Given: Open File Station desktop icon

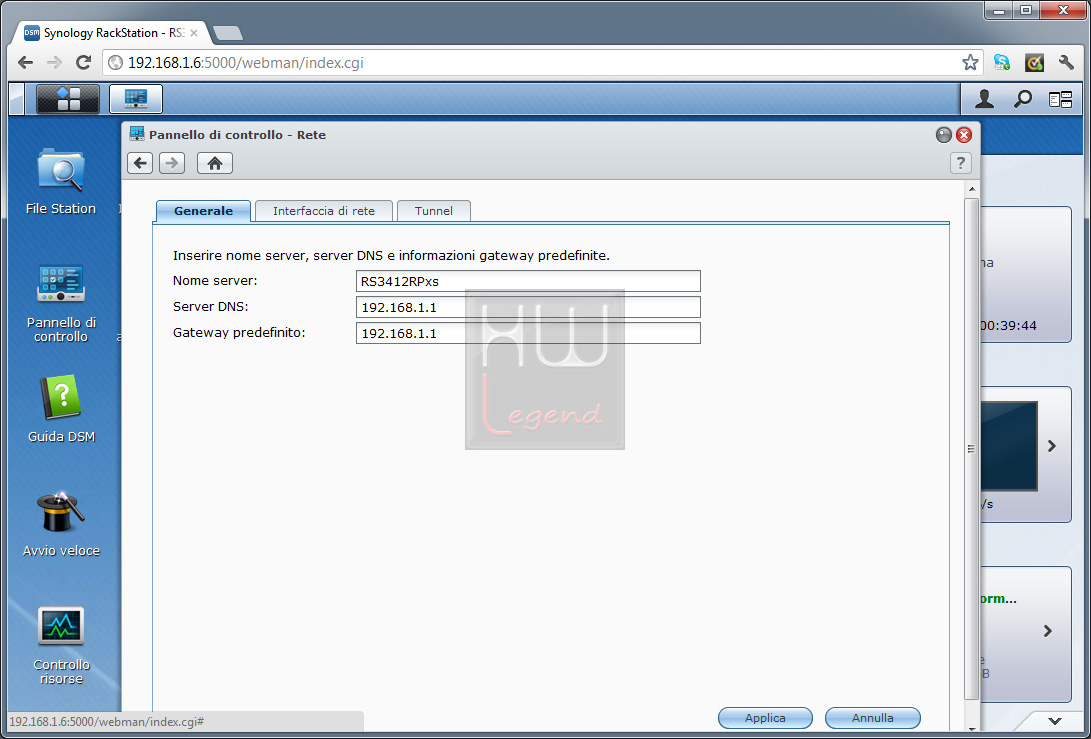Looking at the screenshot, I should pos(61,181).
